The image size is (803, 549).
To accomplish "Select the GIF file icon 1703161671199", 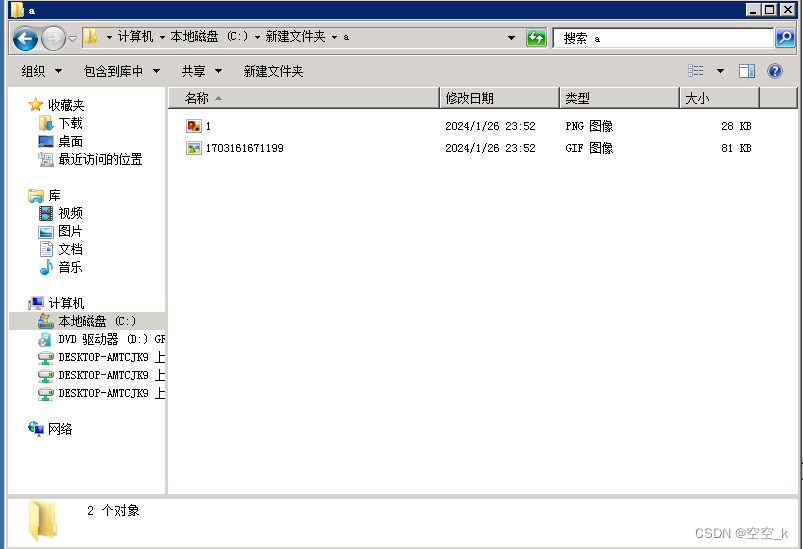I will [194, 149].
